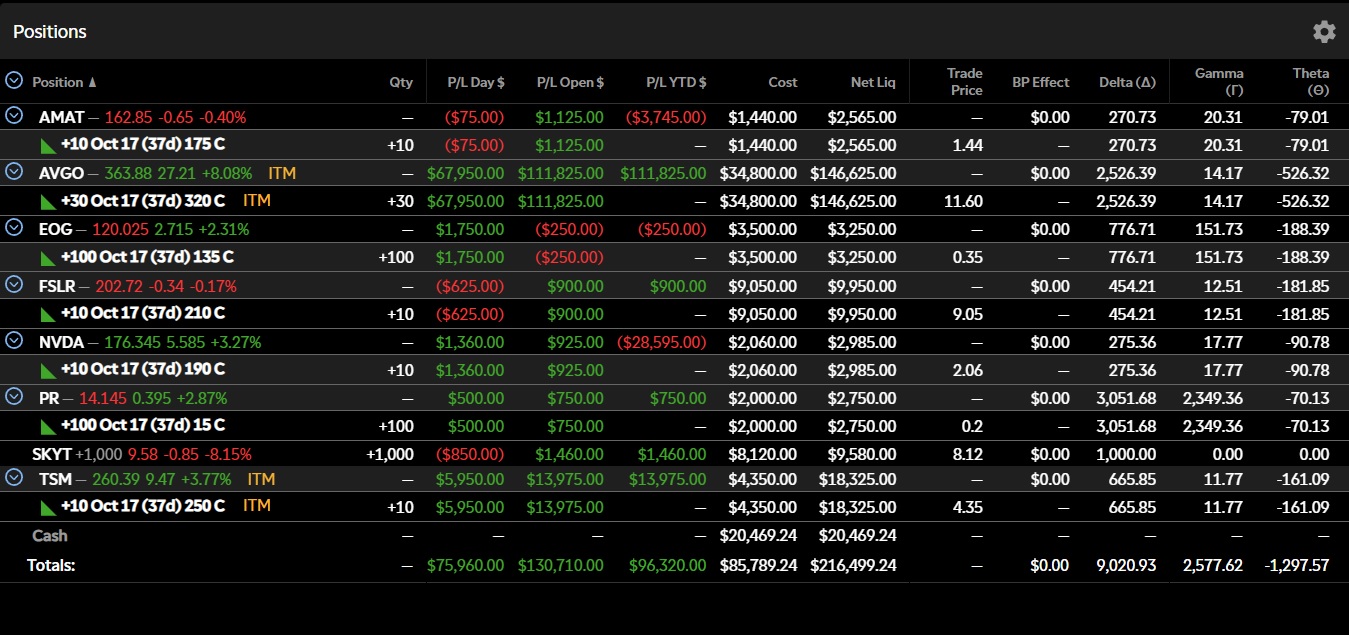1349x635 pixels.
Task: Click total P/L Day $75,960.00
Action: pyautogui.click(x=465, y=565)
